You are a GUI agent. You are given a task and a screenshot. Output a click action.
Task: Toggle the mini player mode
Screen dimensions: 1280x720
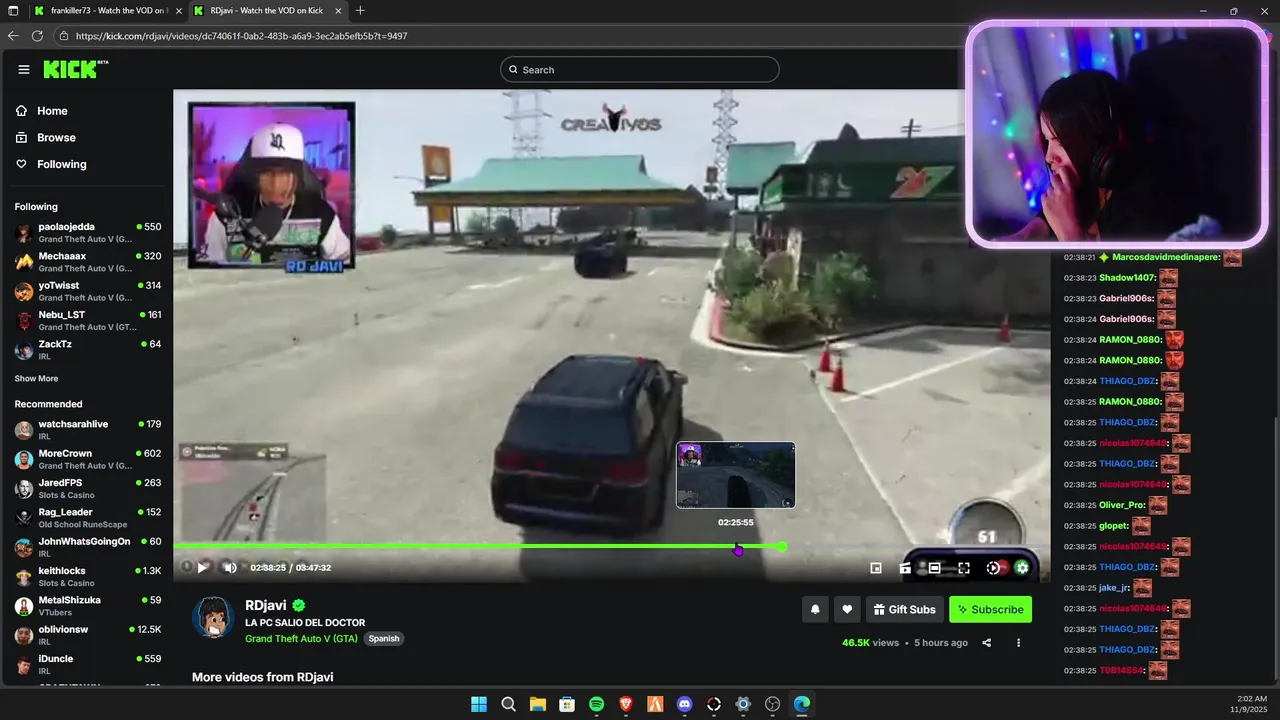tap(876, 568)
